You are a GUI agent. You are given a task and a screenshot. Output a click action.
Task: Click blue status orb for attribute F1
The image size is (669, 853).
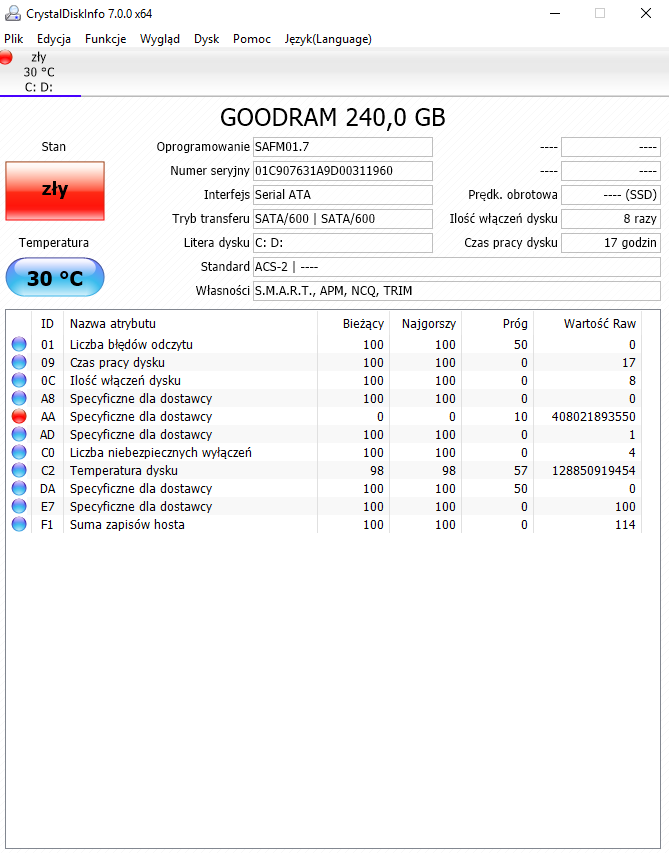tap(19, 524)
